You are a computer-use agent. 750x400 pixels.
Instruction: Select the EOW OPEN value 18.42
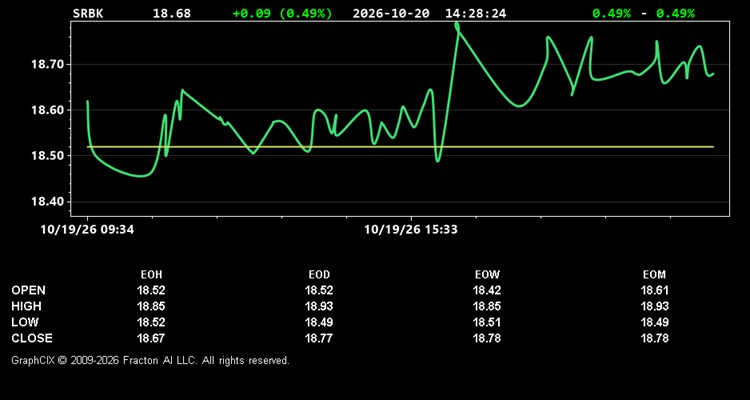[x=487, y=290]
